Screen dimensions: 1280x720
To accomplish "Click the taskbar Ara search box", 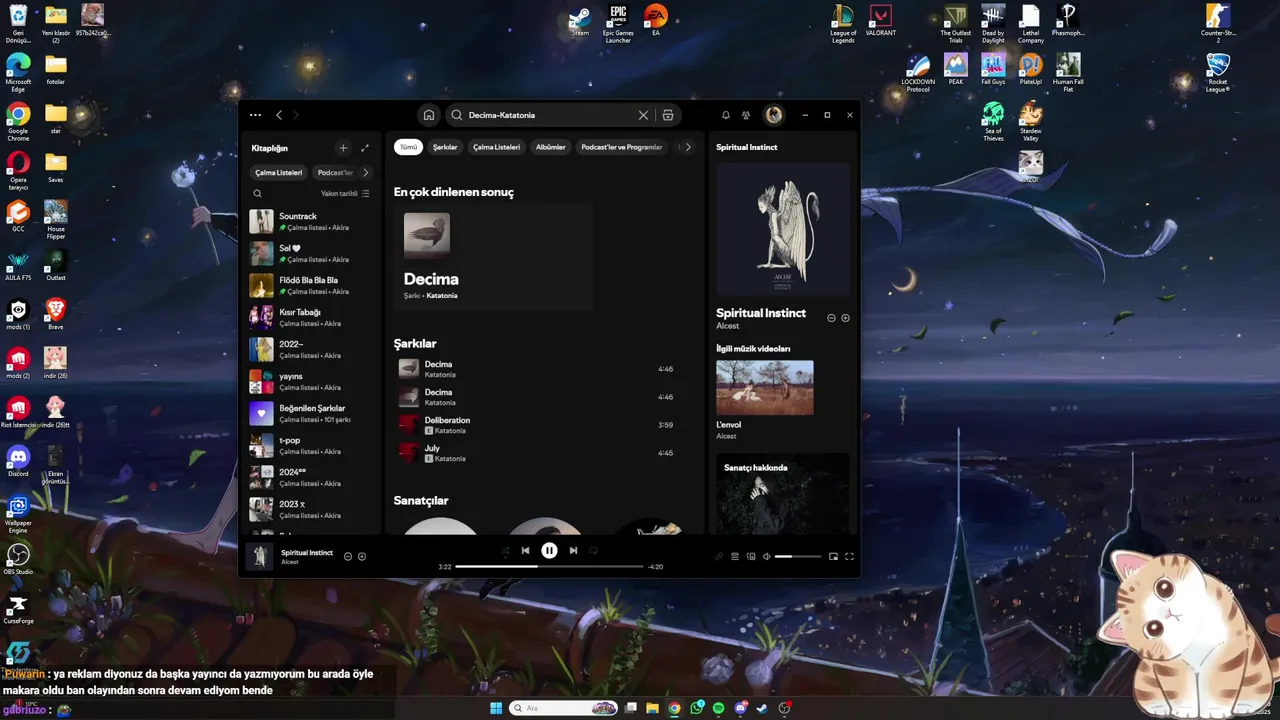I will click(564, 708).
